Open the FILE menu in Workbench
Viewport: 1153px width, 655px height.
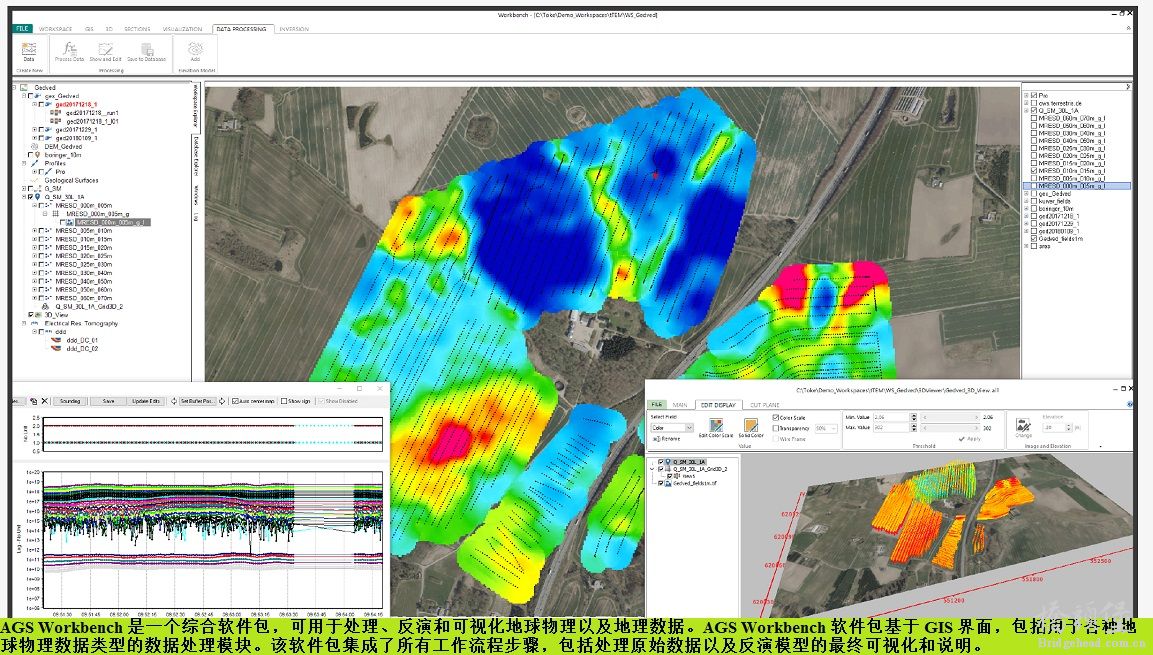pos(22,29)
